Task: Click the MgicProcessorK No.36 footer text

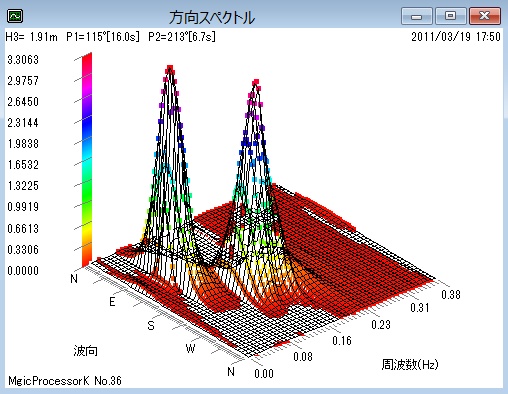Action: [65, 380]
